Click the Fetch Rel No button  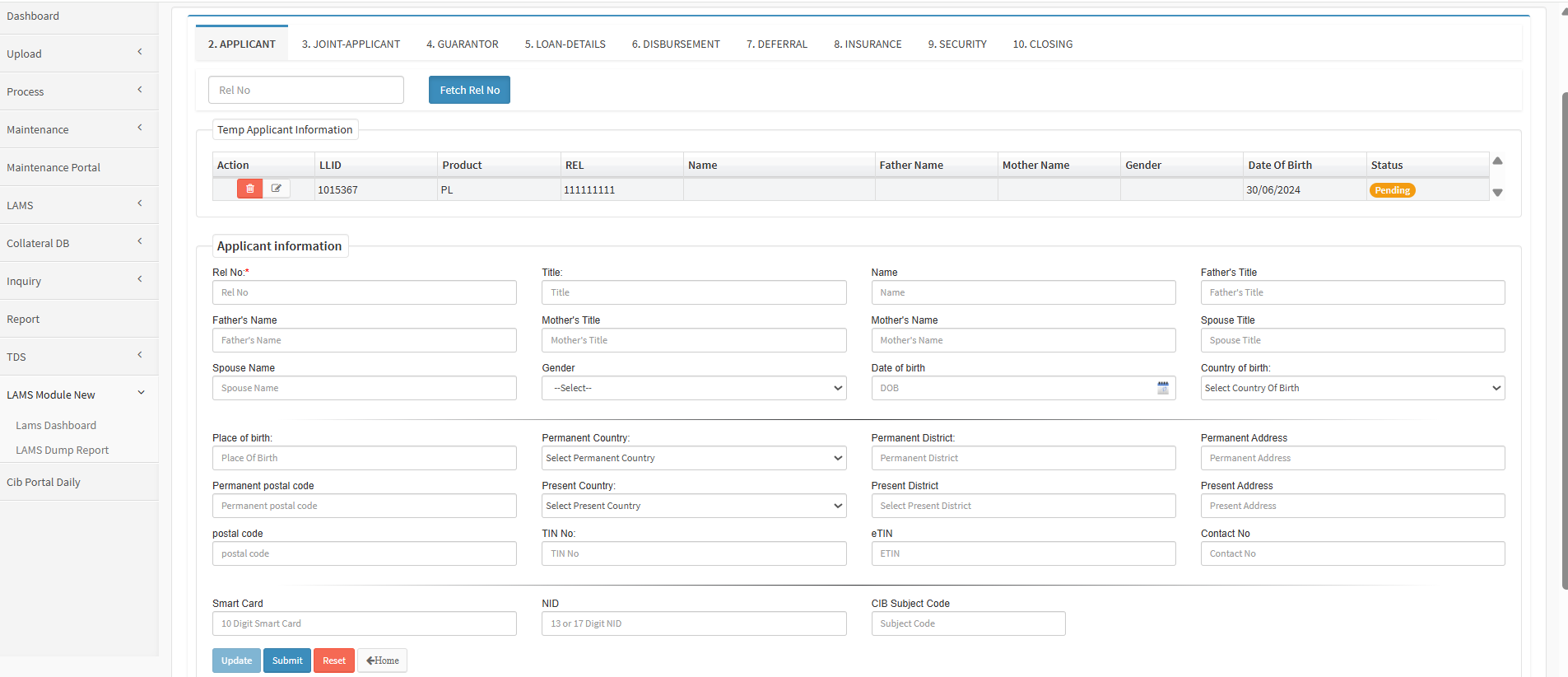[469, 91]
